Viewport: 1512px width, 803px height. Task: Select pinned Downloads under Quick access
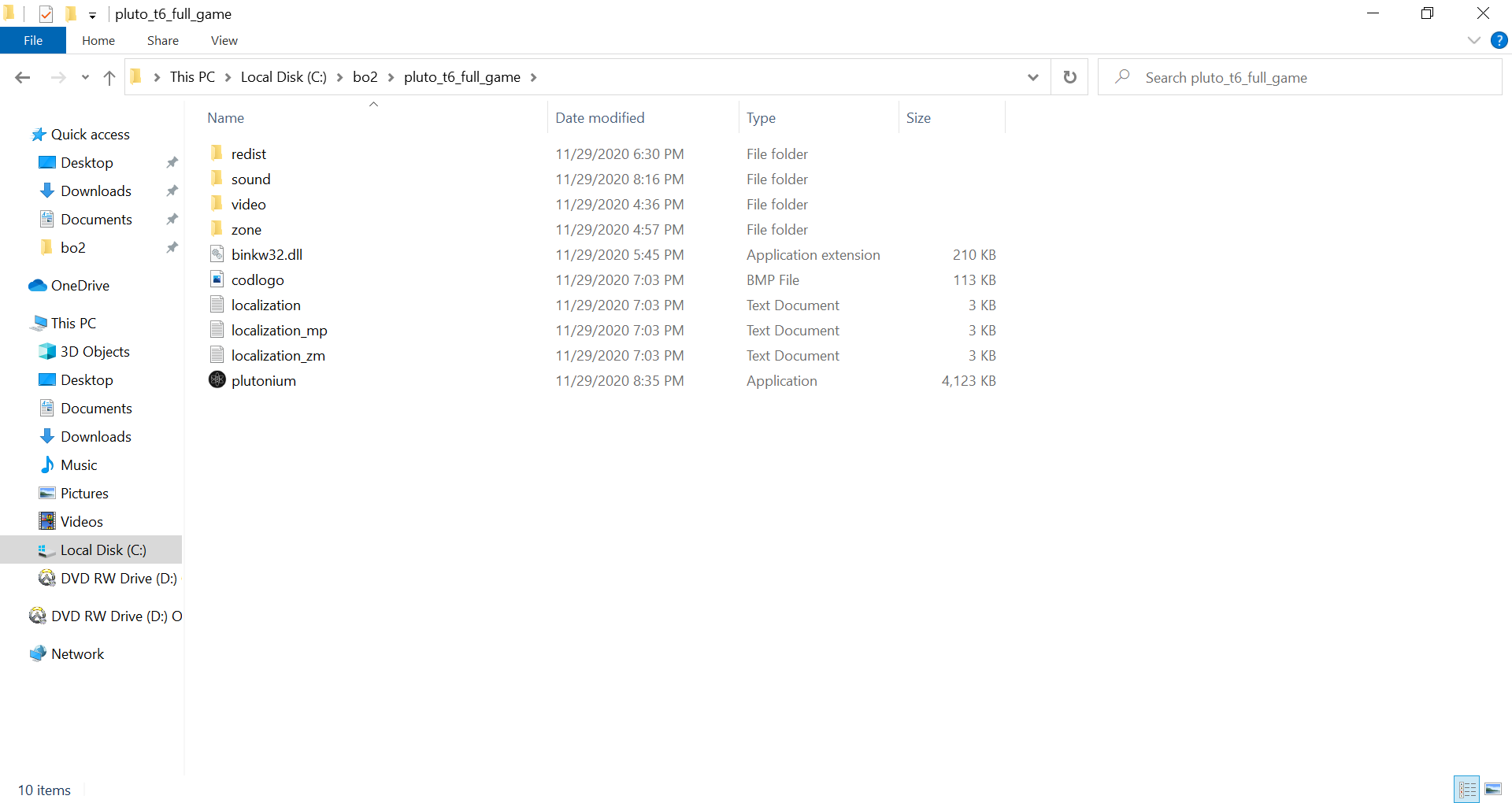(x=96, y=191)
